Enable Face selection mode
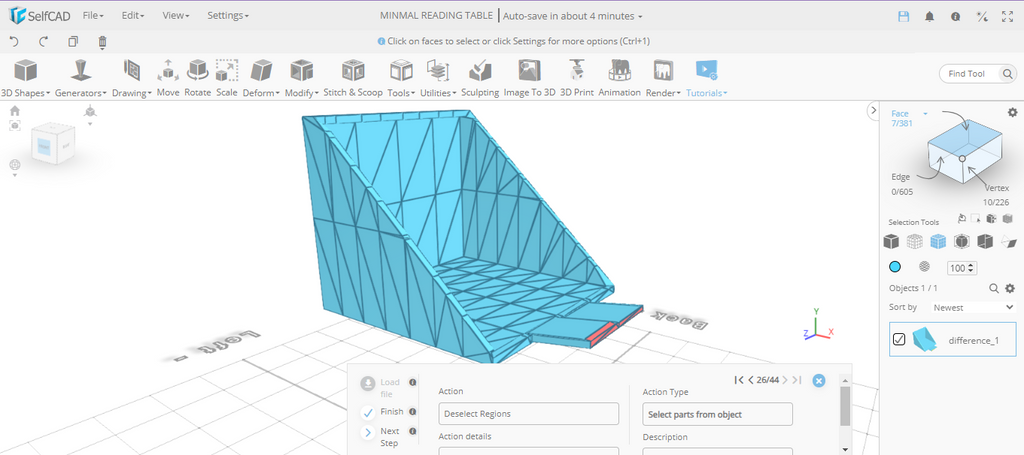The height and width of the screenshot is (455, 1024). point(900,114)
